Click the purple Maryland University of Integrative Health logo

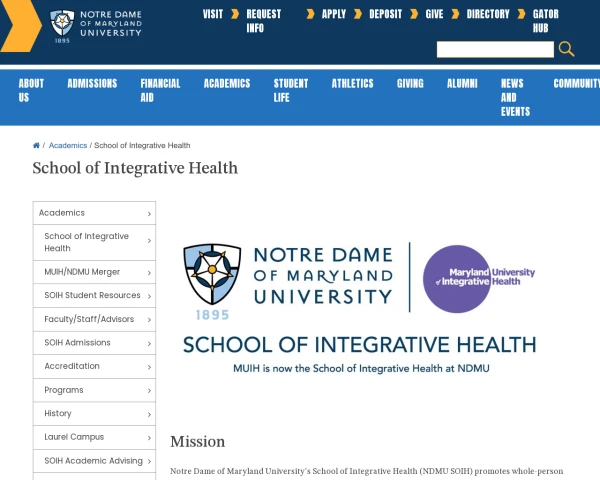[479, 279]
